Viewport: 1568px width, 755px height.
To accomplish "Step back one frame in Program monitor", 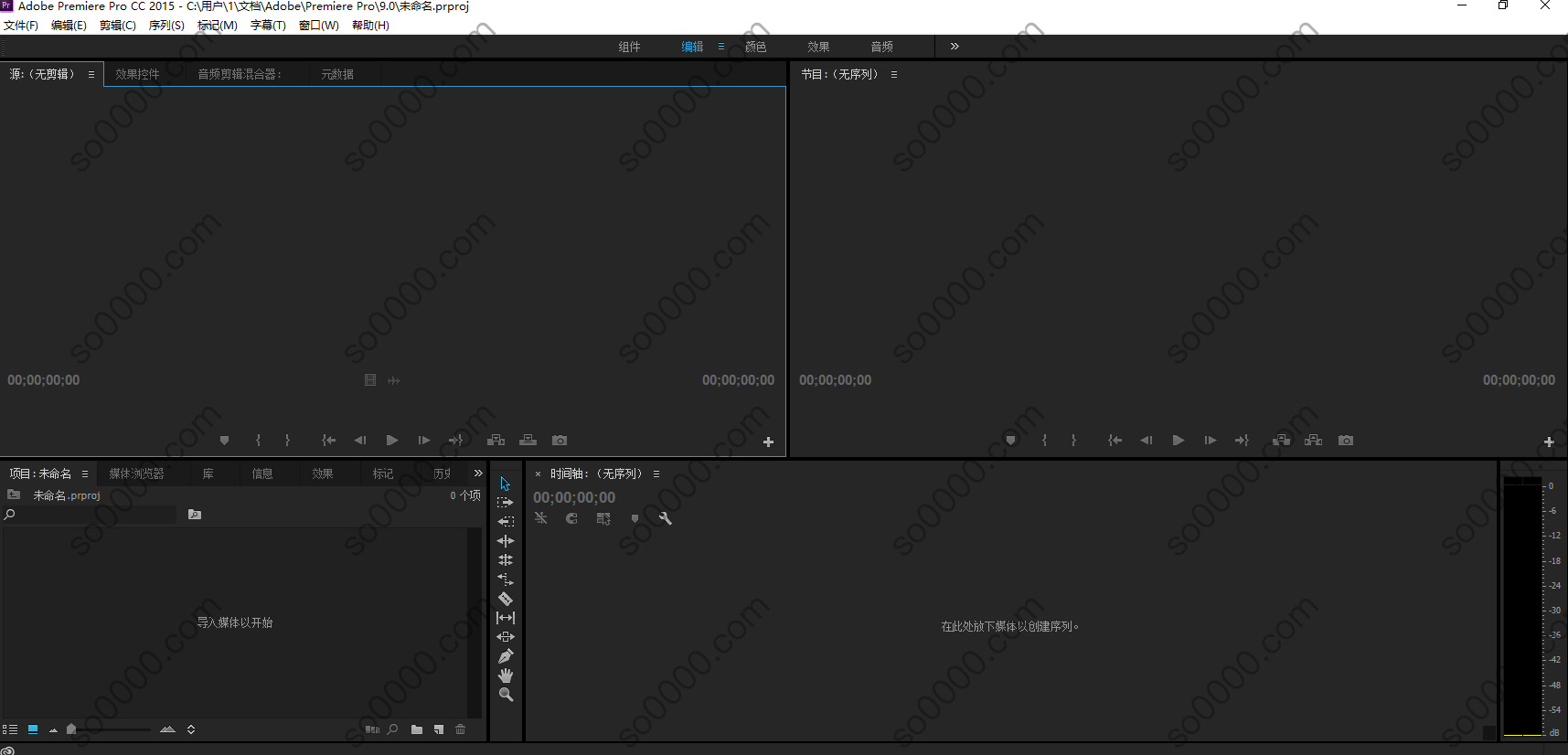I will [x=1147, y=441].
